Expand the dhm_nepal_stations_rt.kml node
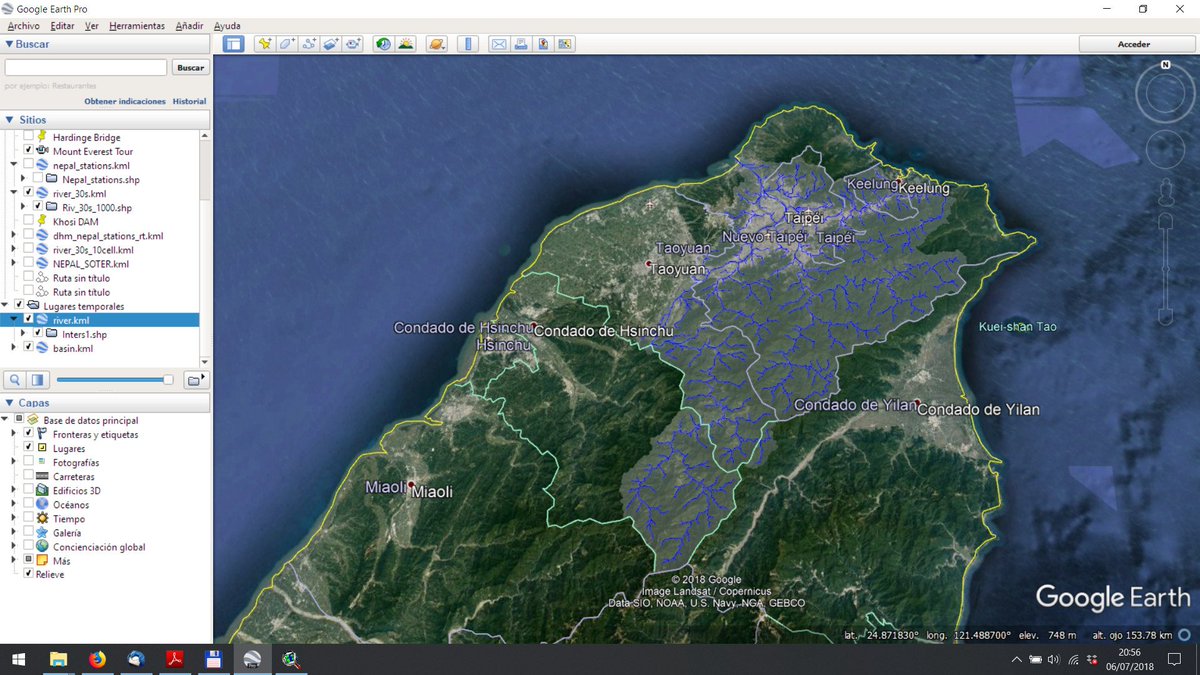 click(14, 235)
